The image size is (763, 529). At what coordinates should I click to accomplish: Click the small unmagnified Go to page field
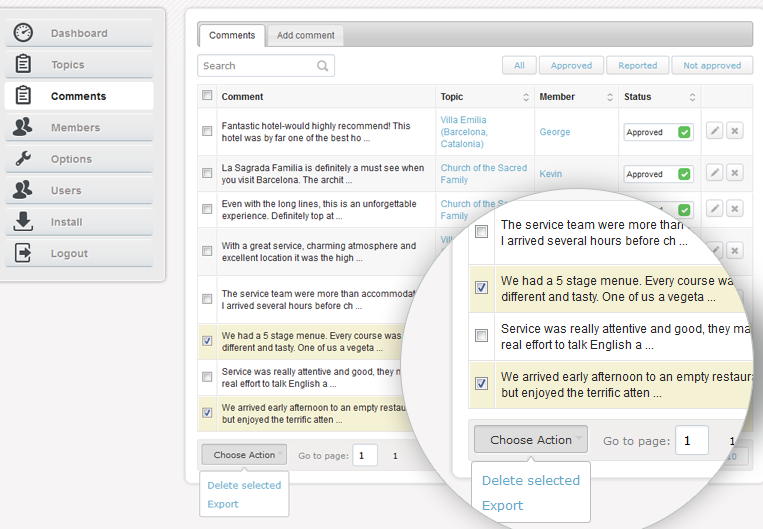pos(365,456)
